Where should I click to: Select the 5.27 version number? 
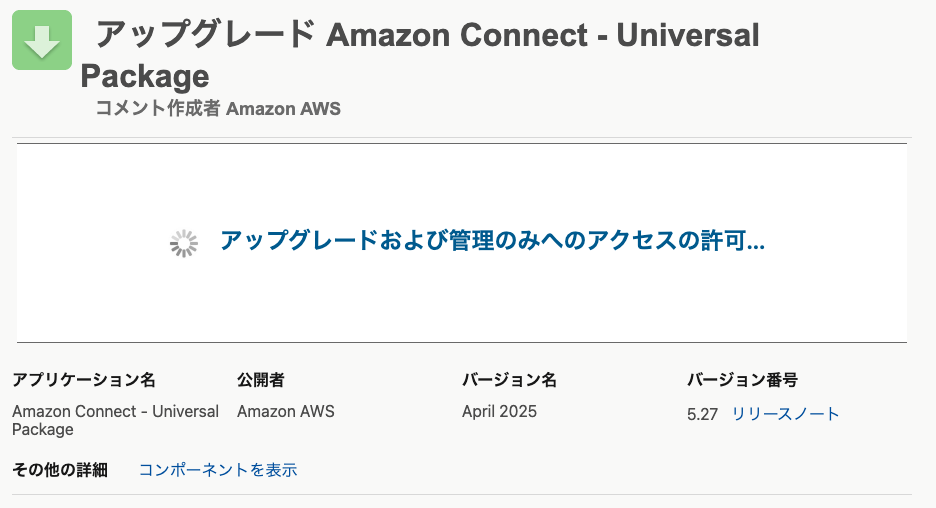pos(702,414)
